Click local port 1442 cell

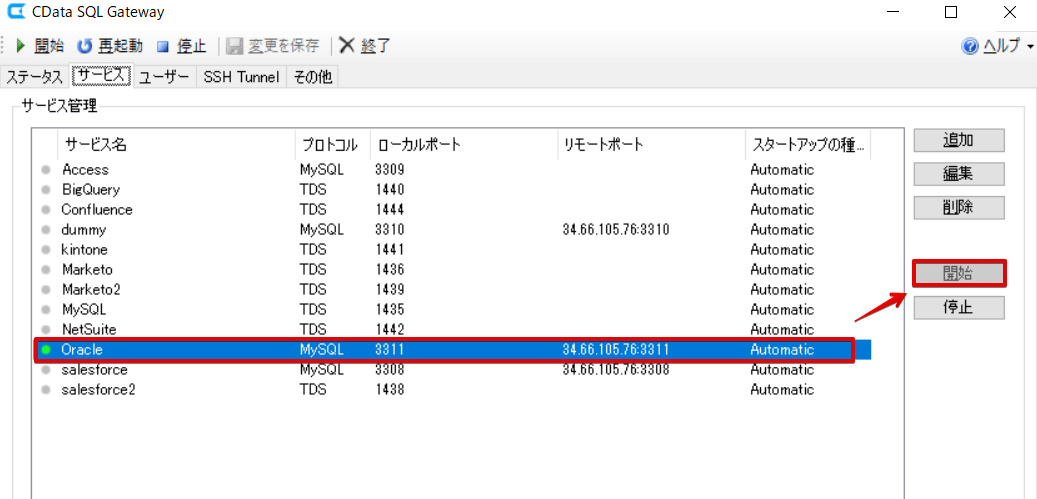tap(389, 329)
